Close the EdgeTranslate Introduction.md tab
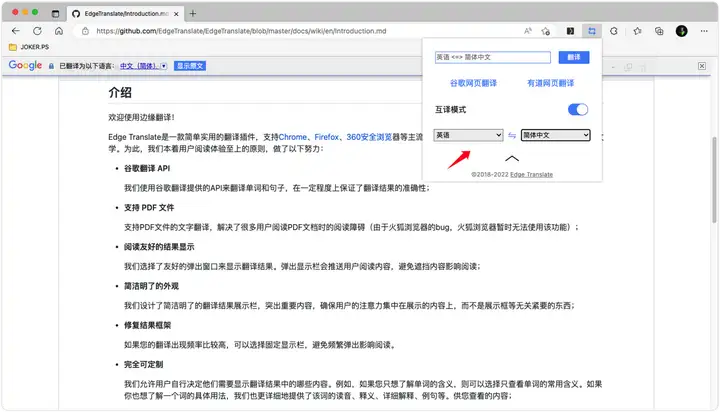 (x=176, y=14)
